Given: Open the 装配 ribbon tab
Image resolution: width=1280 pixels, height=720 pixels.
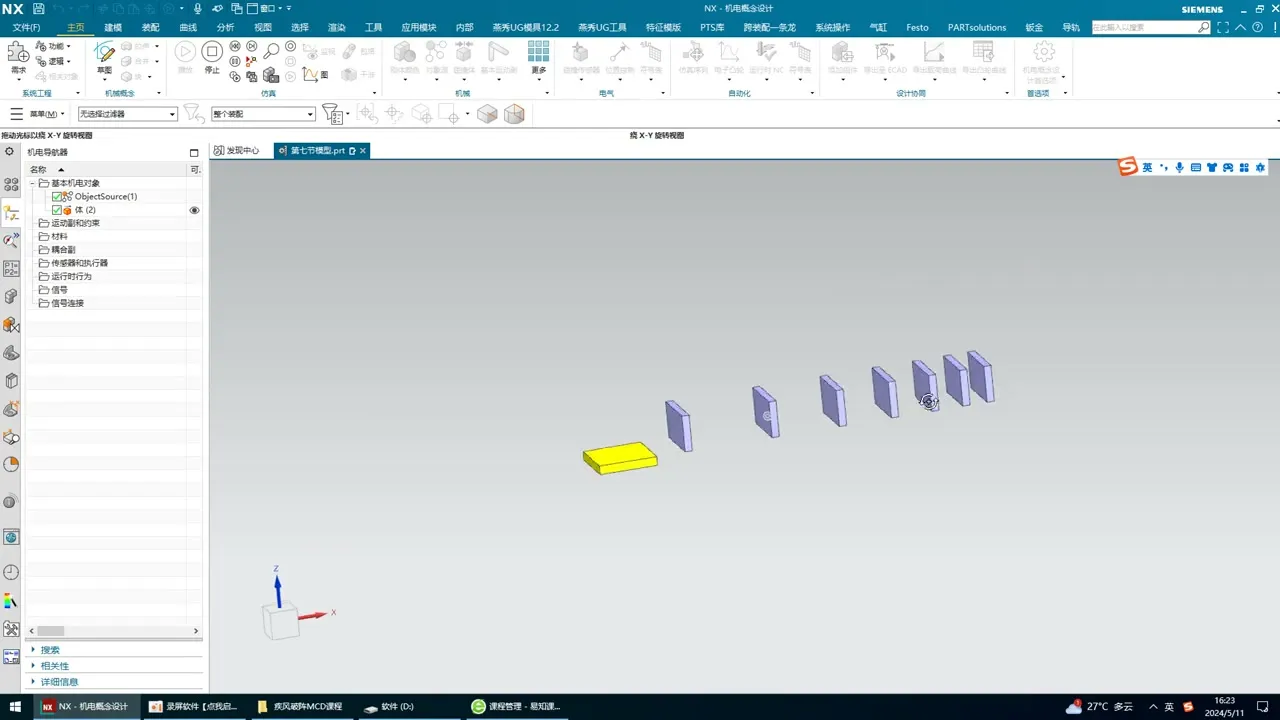Looking at the screenshot, I should click(x=150, y=27).
